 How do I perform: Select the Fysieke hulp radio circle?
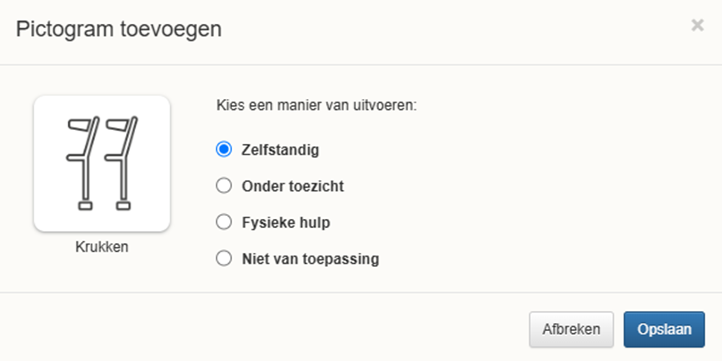(224, 222)
